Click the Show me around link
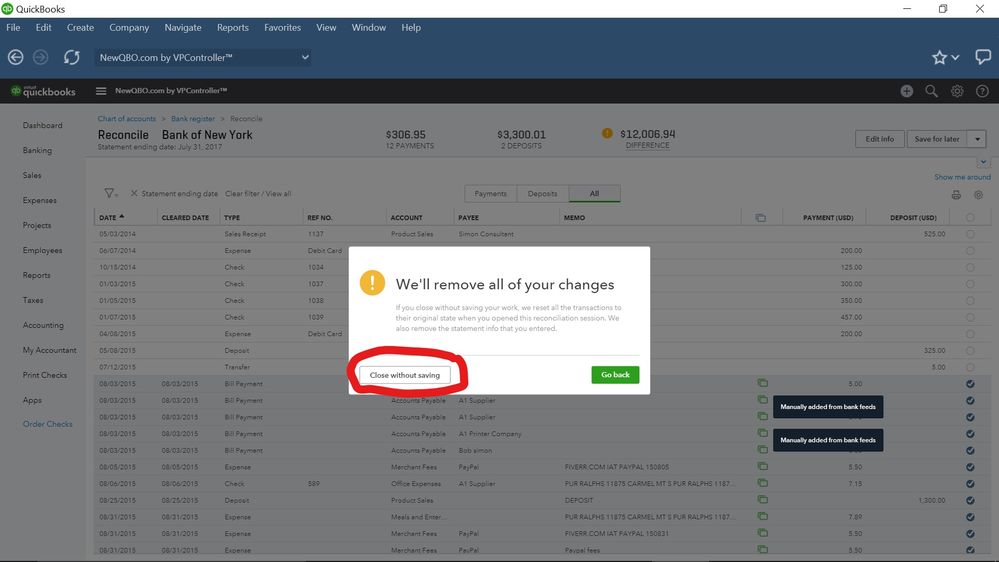The width and height of the screenshot is (999, 562). pyautogui.click(x=962, y=177)
